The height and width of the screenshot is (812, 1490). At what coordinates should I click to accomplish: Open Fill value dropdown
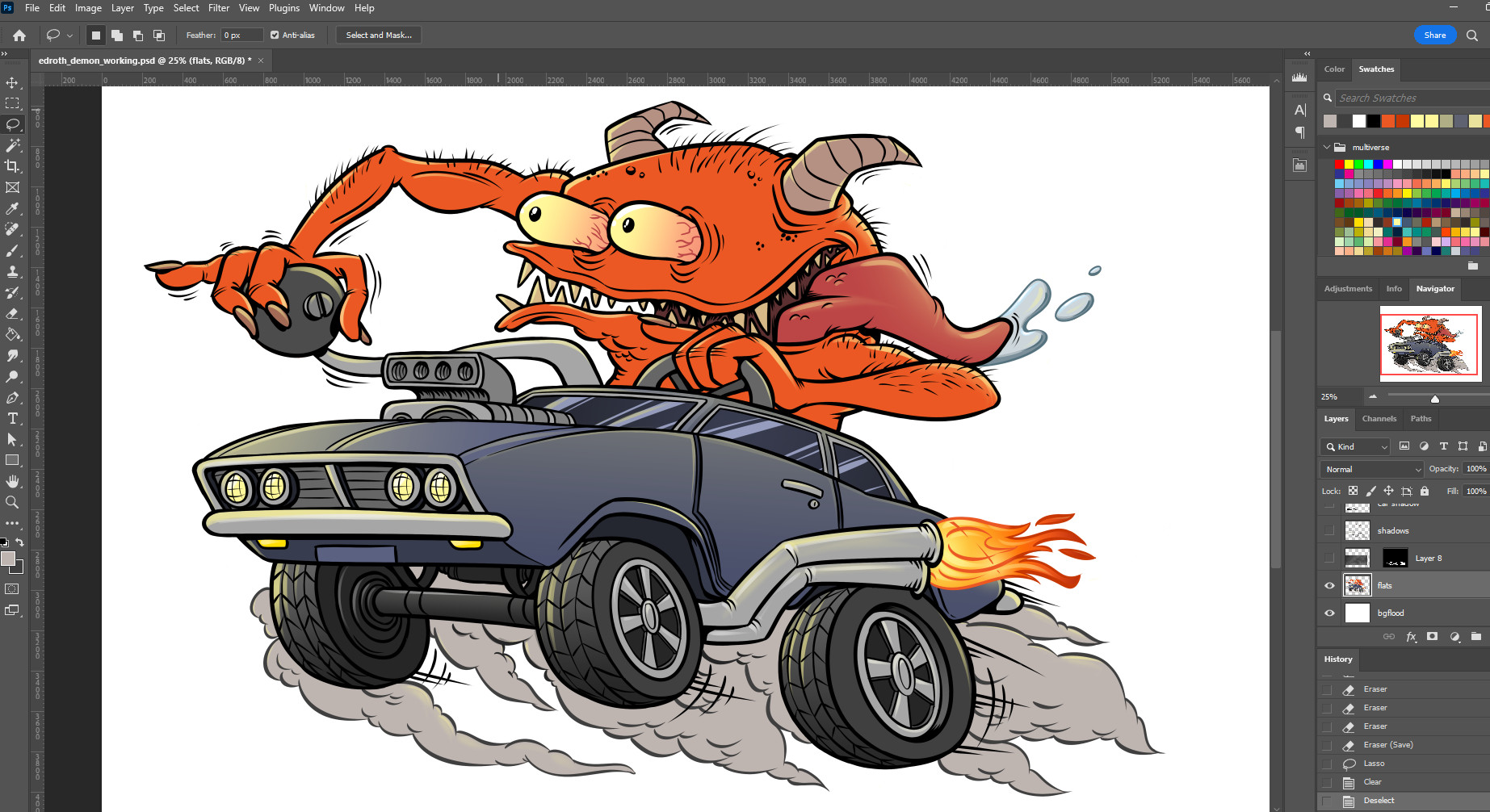tap(1476, 491)
